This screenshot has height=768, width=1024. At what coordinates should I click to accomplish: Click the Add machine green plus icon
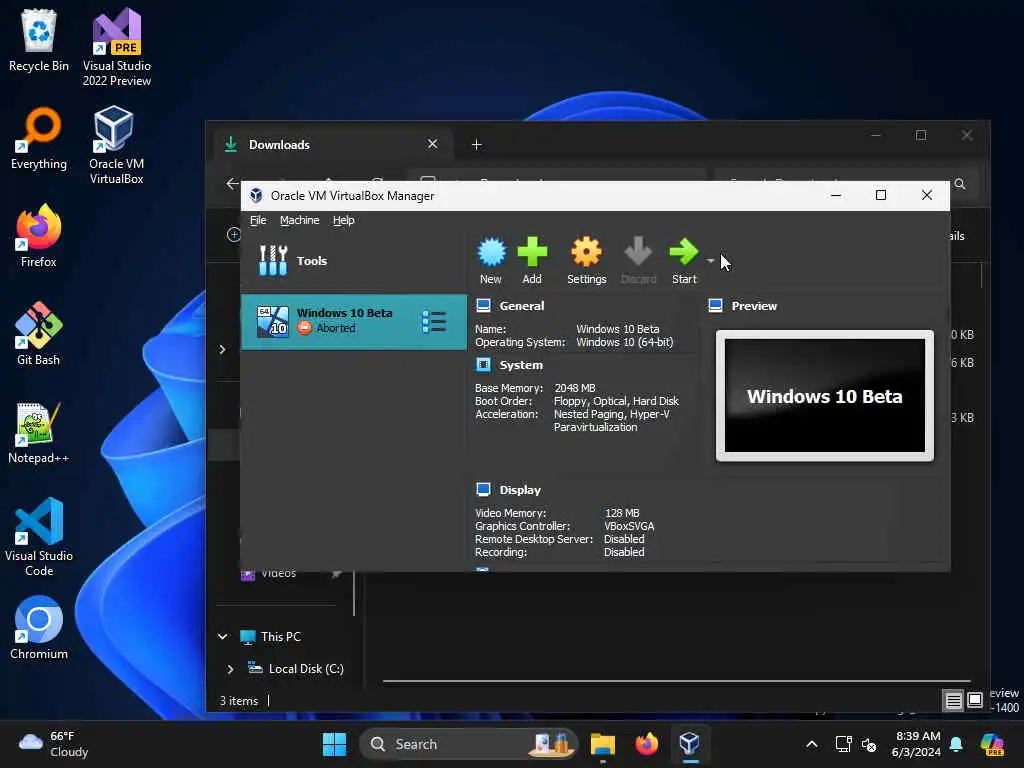pyautogui.click(x=532, y=252)
